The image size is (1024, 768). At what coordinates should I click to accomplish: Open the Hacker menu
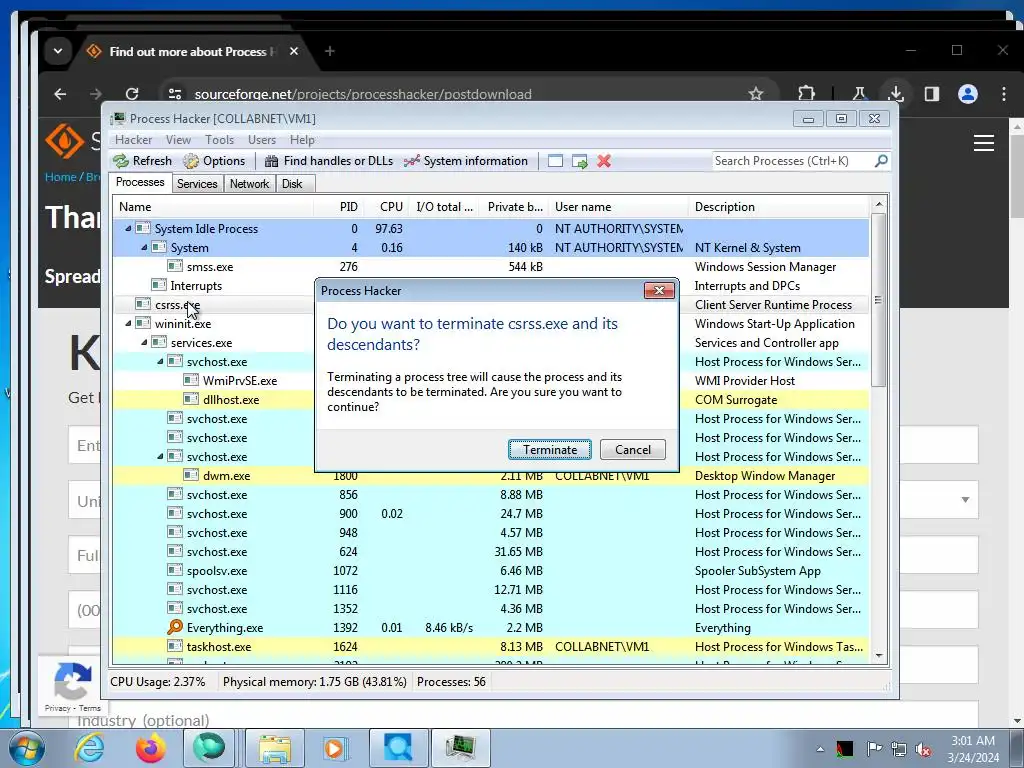click(133, 140)
